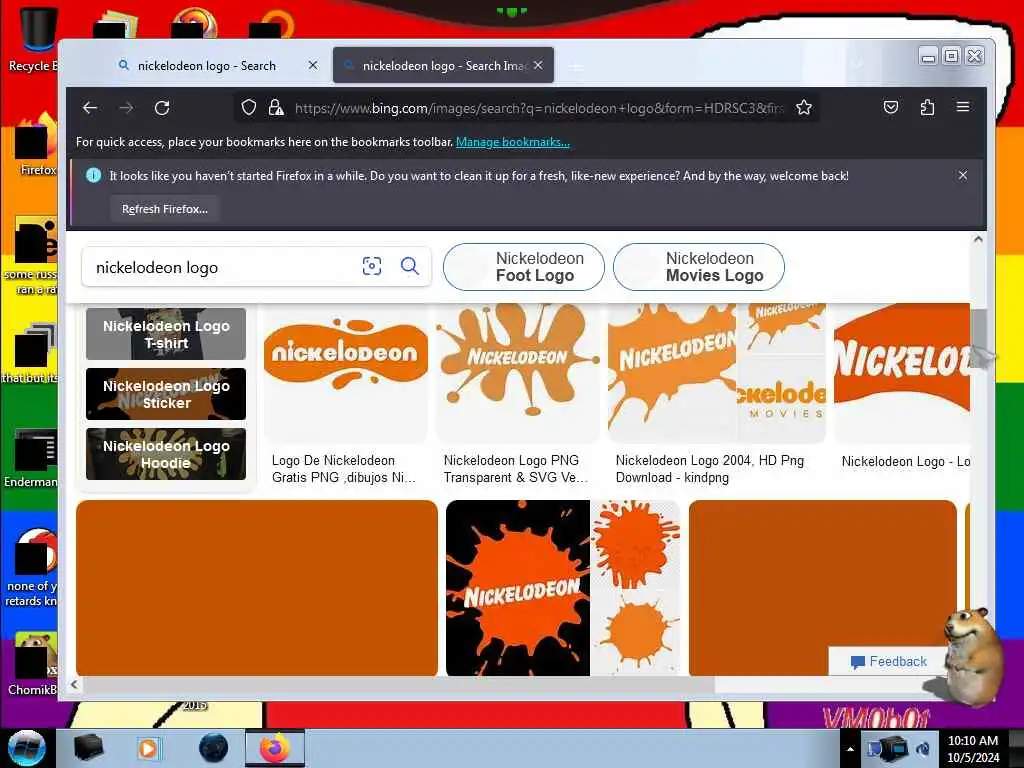Open the black box taskbar icon

tap(88, 748)
